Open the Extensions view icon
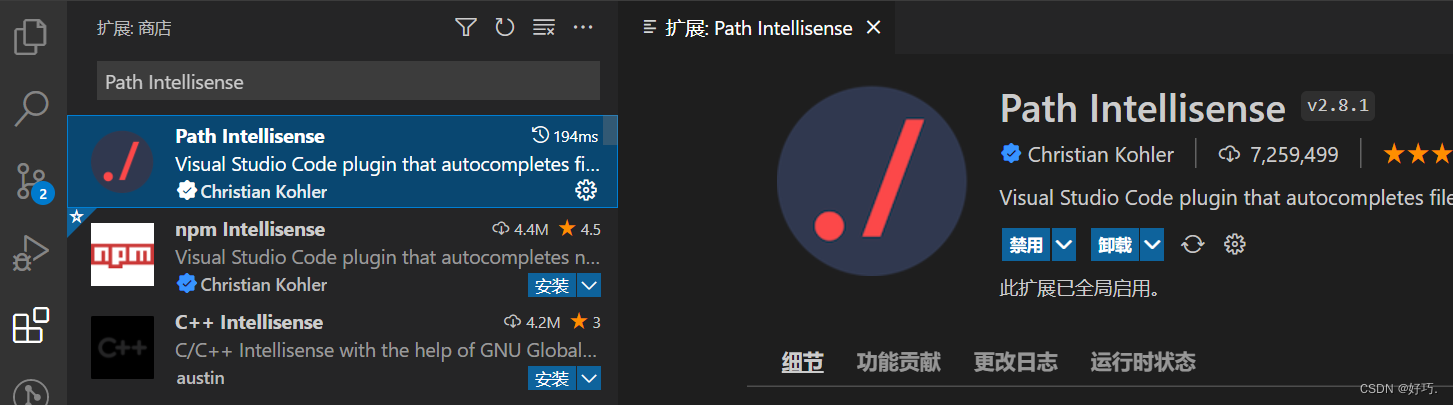Image resolution: width=1453 pixels, height=405 pixels. tap(31, 326)
